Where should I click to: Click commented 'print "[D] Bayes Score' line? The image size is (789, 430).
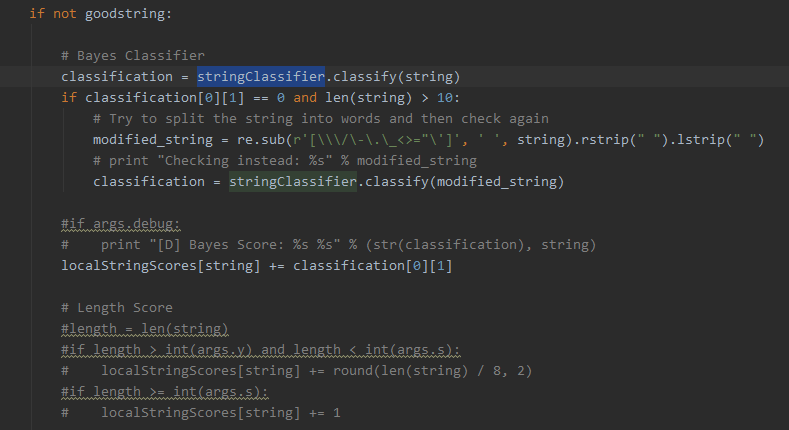tap(329, 245)
